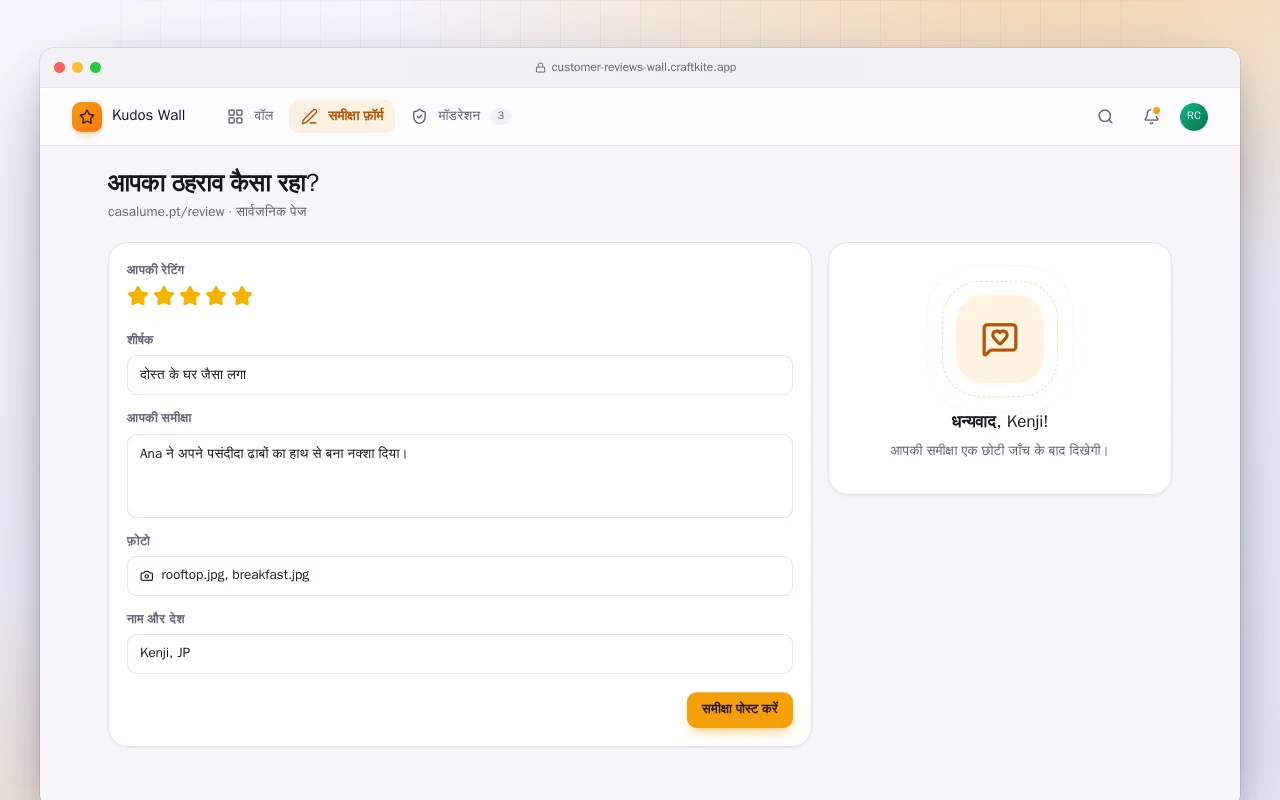
Task: Set rating to one star
Action: [x=138, y=296]
